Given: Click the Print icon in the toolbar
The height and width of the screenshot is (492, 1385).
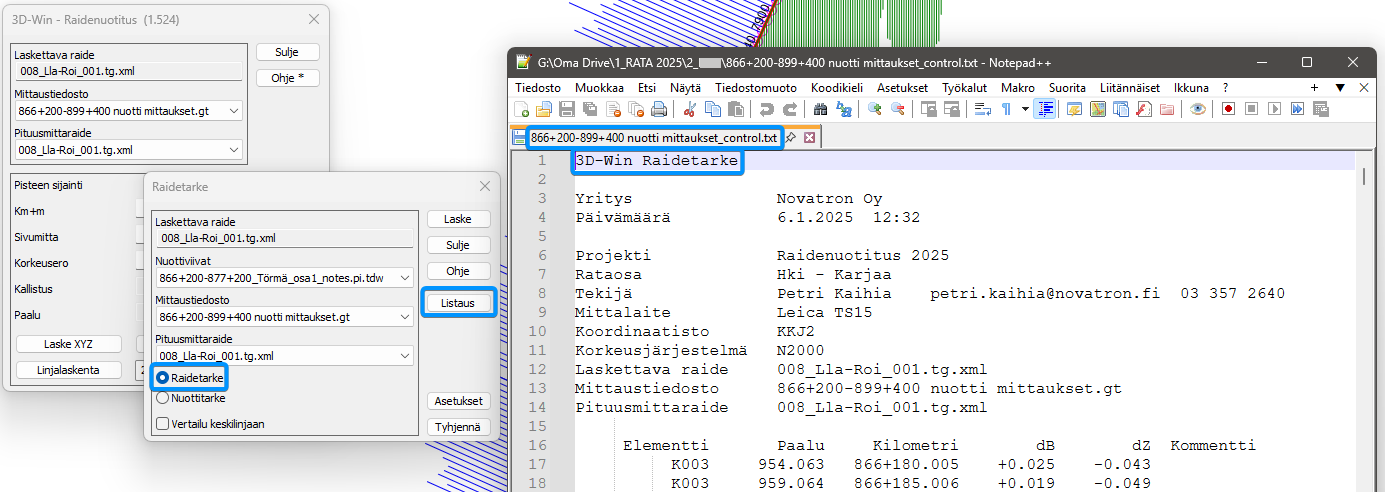Looking at the screenshot, I should tap(659, 109).
